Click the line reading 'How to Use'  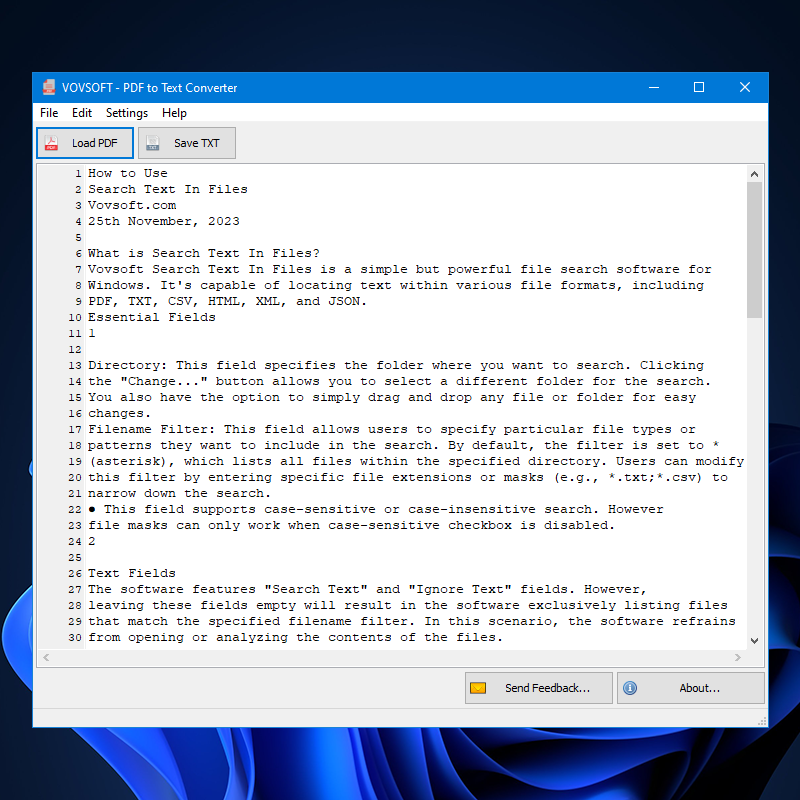[127, 172]
